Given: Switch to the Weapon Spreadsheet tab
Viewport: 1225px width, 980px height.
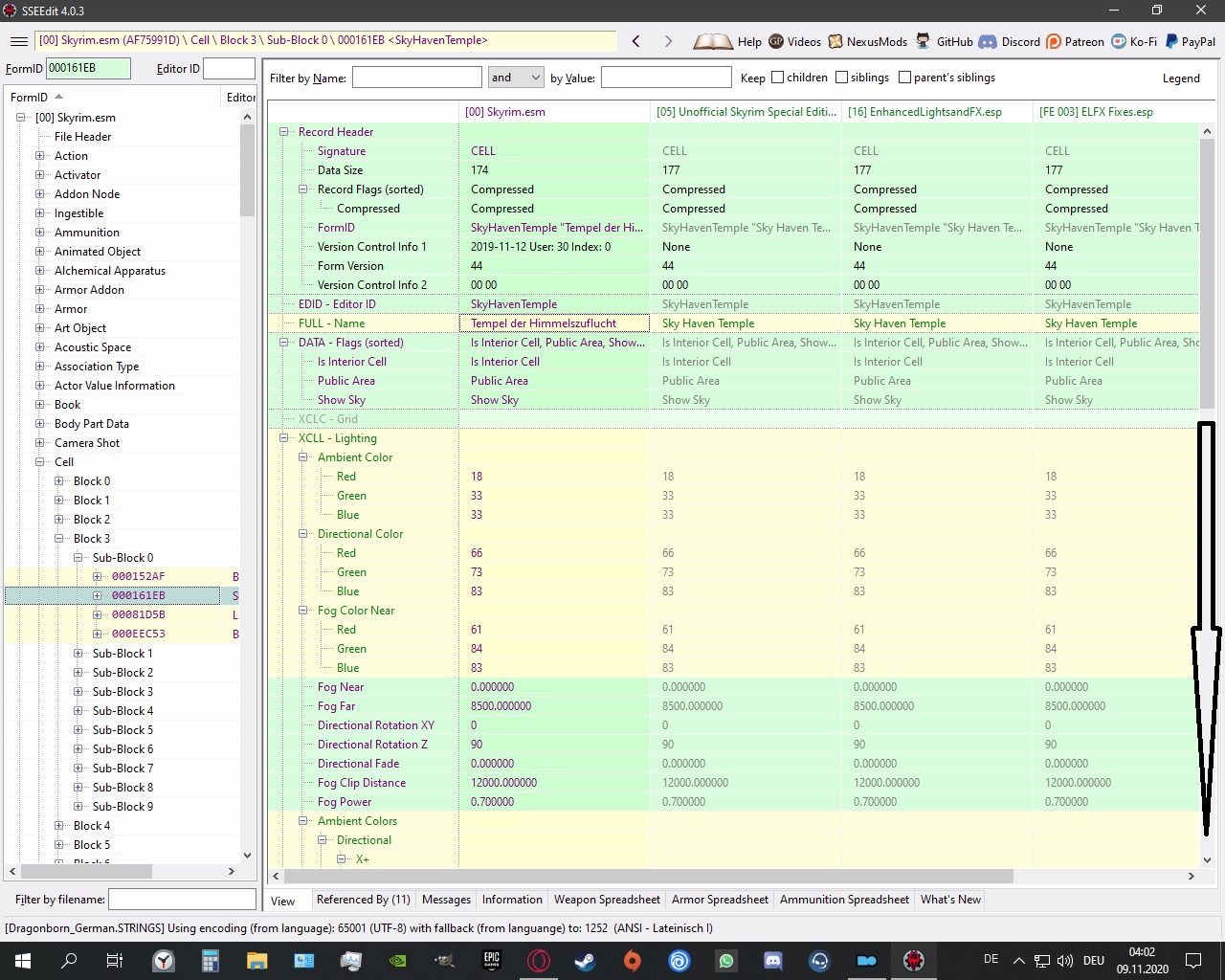Looking at the screenshot, I should tap(607, 900).
